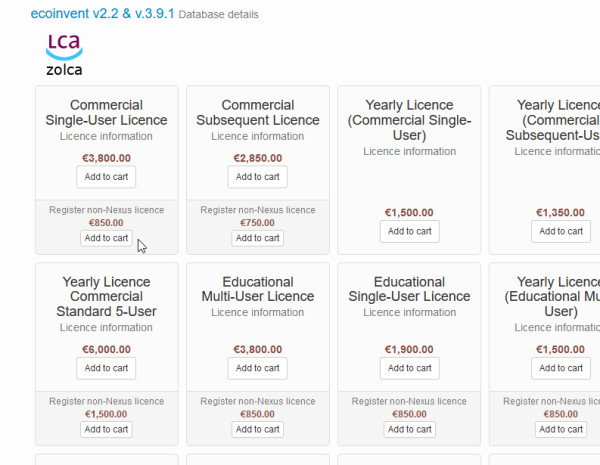Add Commercial Single-User non-Nexus €850.00 to cart
Screen dimensions: 600x465
106,238
